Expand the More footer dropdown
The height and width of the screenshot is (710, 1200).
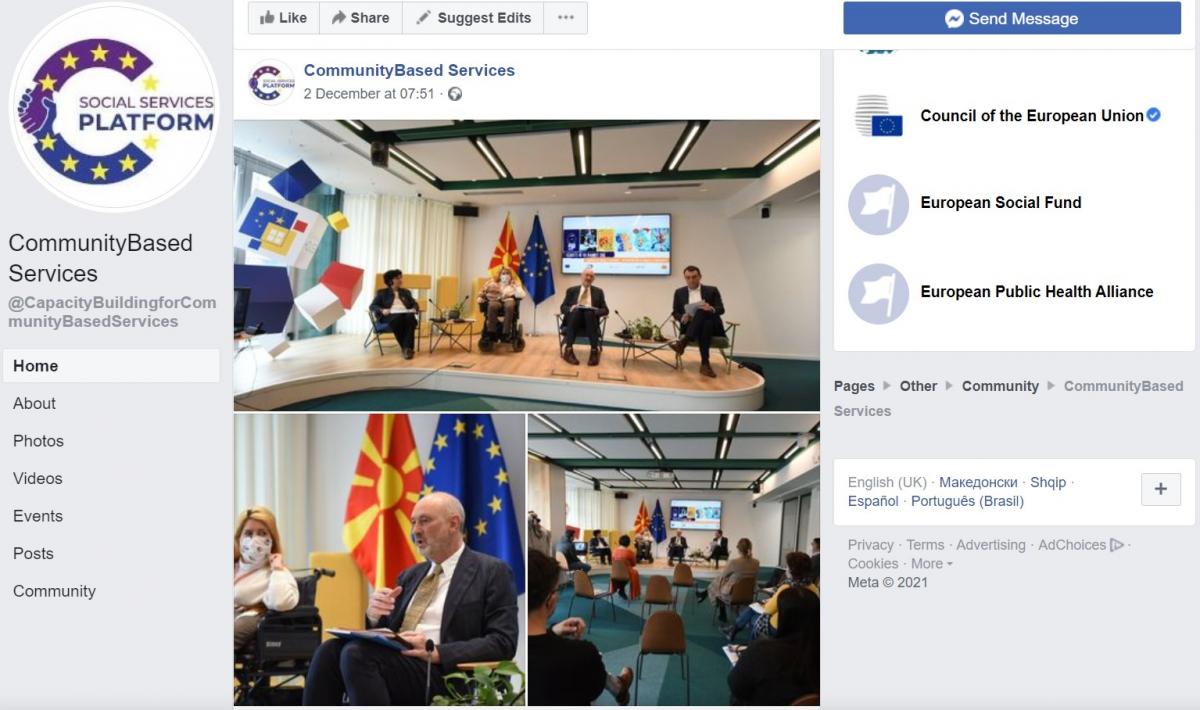[x=931, y=563]
